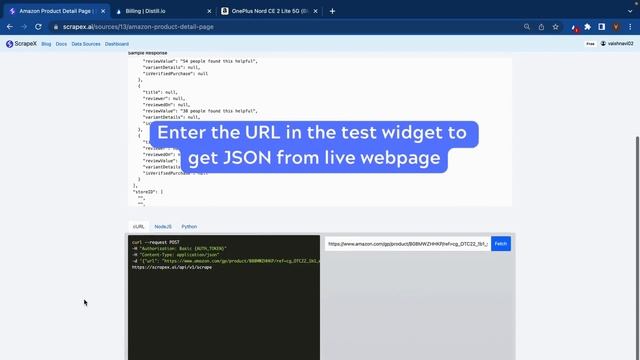Viewport: 640px width, 360px height.
Task: Open the Docs link in the navbar
Action: [61, 44]
